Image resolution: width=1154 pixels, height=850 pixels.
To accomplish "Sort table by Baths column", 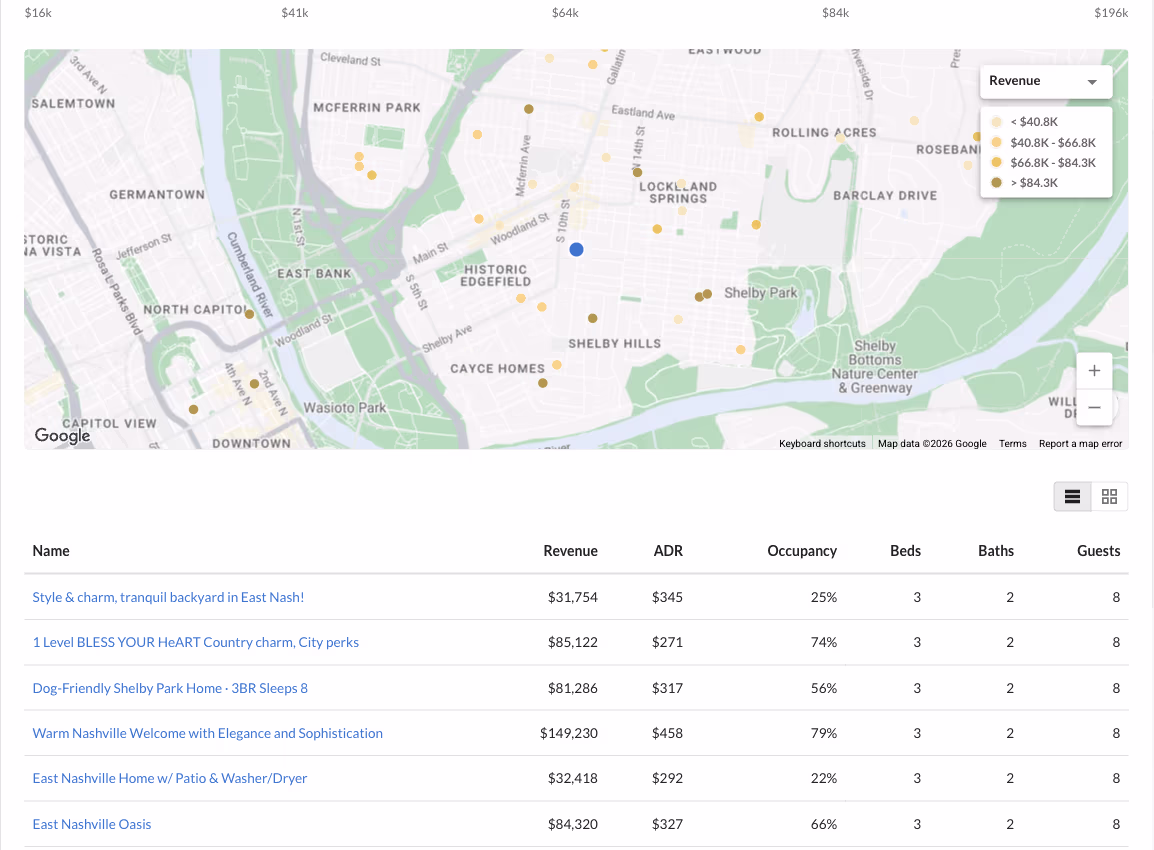I will [x=996, y=550].
